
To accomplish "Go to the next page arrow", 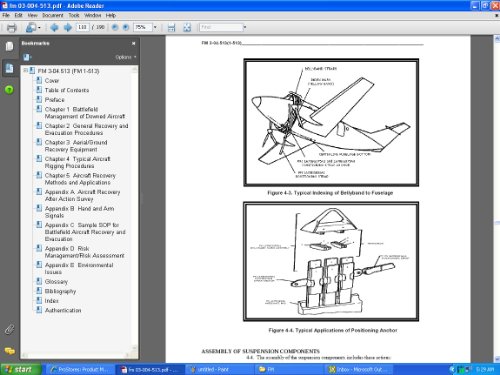I will 68,28.
